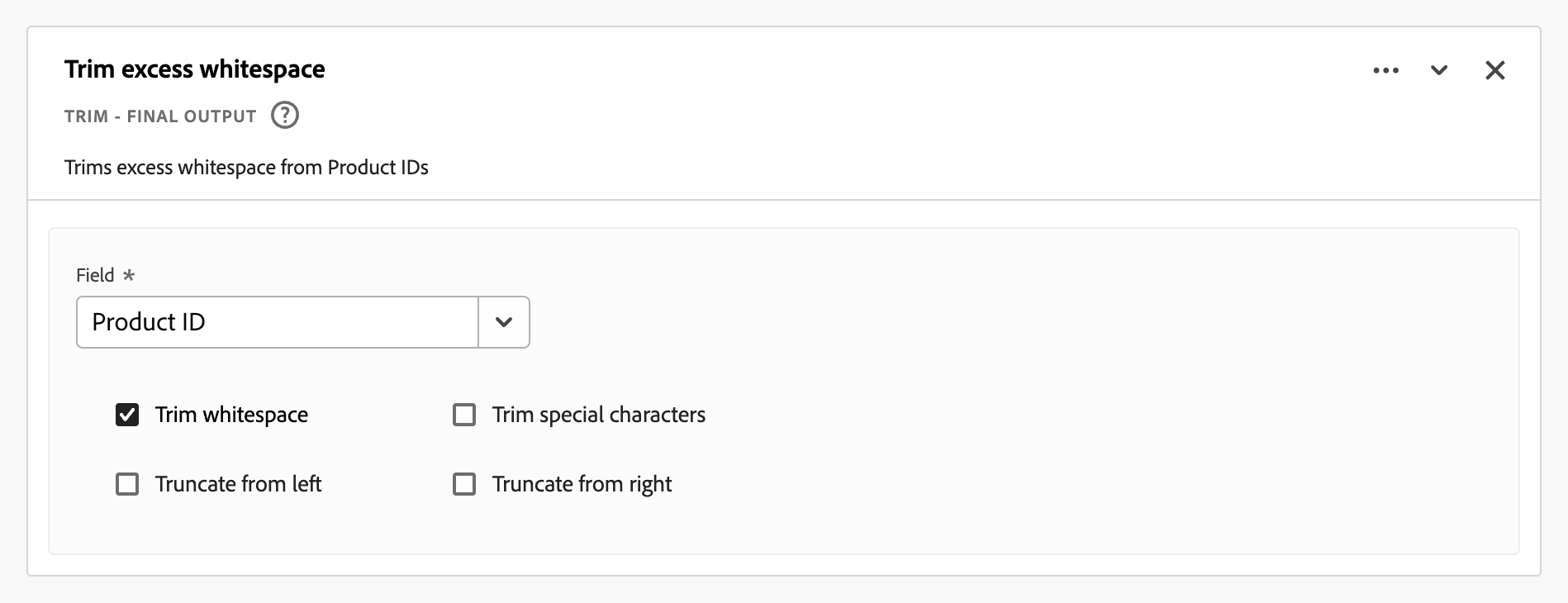The width and height of the screenshot is (1568, 603).
Task: Open the more options ellipsis menu
Action: (x=1385, y=71)
